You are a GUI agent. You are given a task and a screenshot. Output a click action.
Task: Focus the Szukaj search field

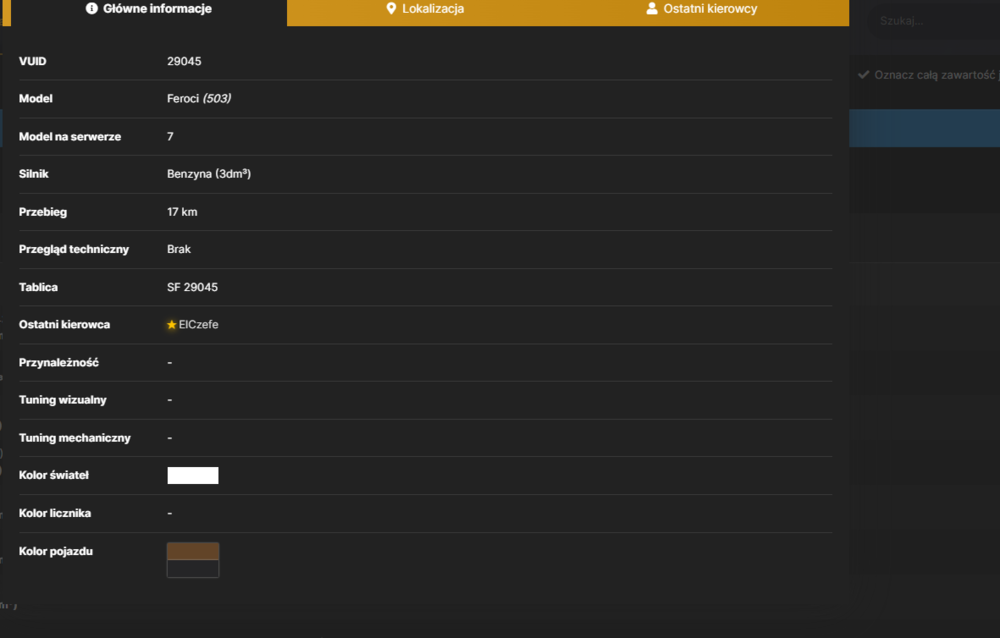[x=934, y=21]
